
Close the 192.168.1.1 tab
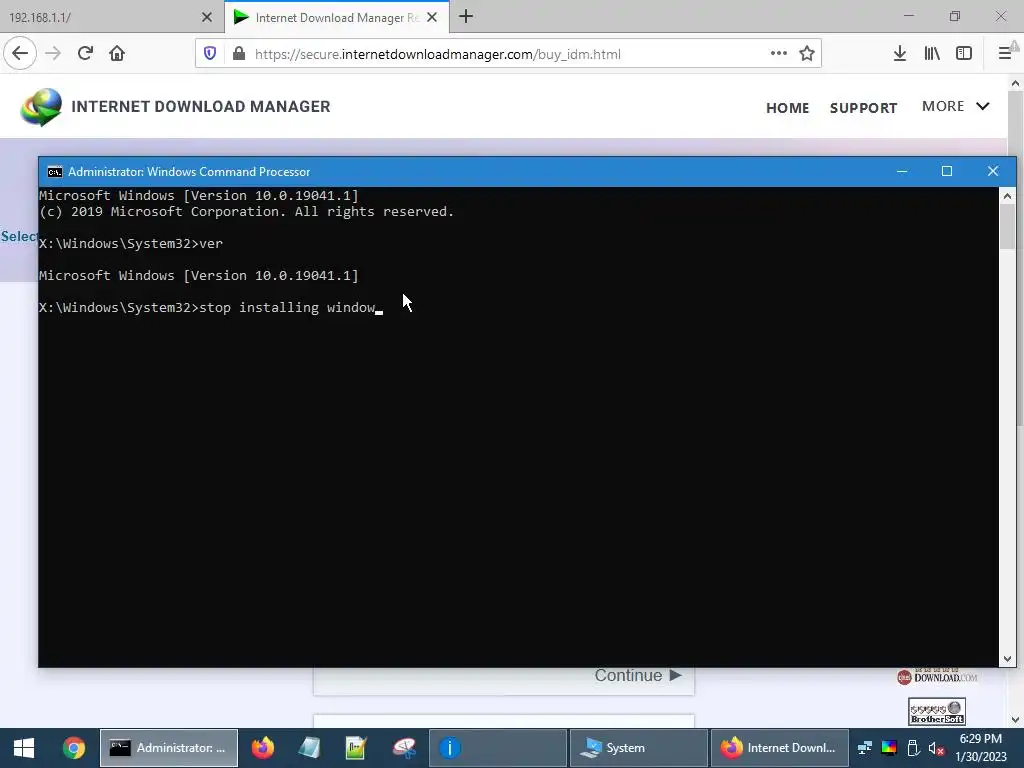point(207,18)
